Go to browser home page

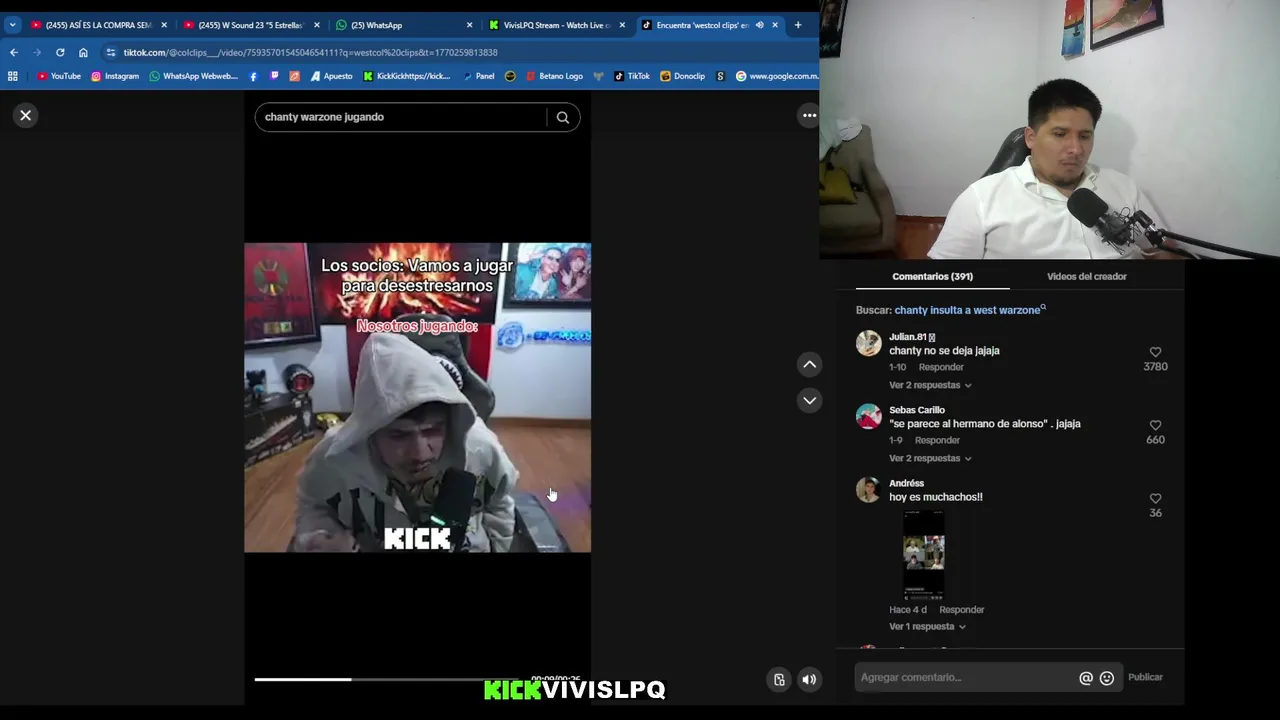pos(83,52)
